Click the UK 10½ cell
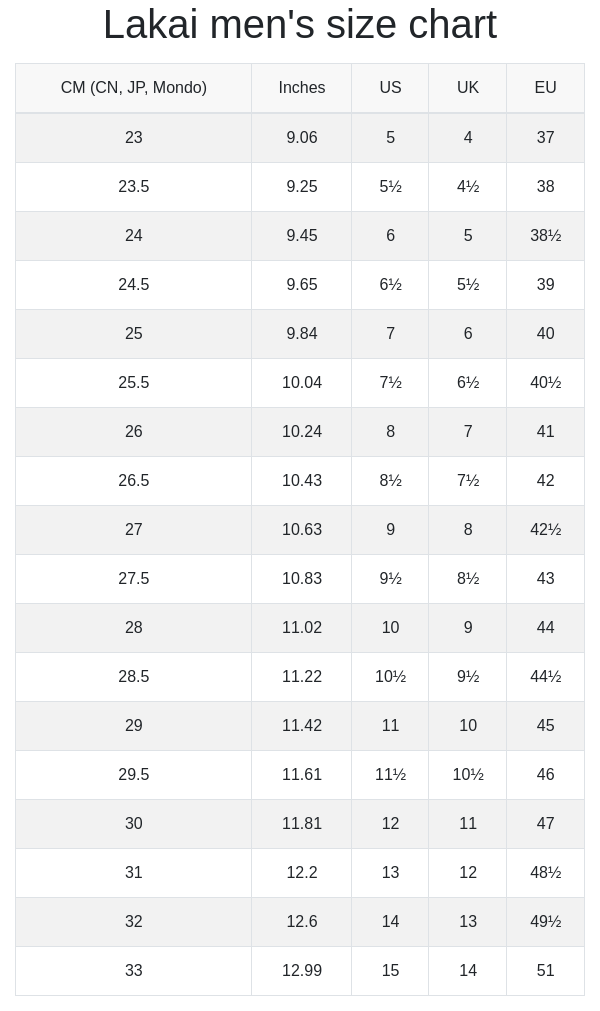The height and width of the screenshot is (1011, 600). click(x=468, y=775)
